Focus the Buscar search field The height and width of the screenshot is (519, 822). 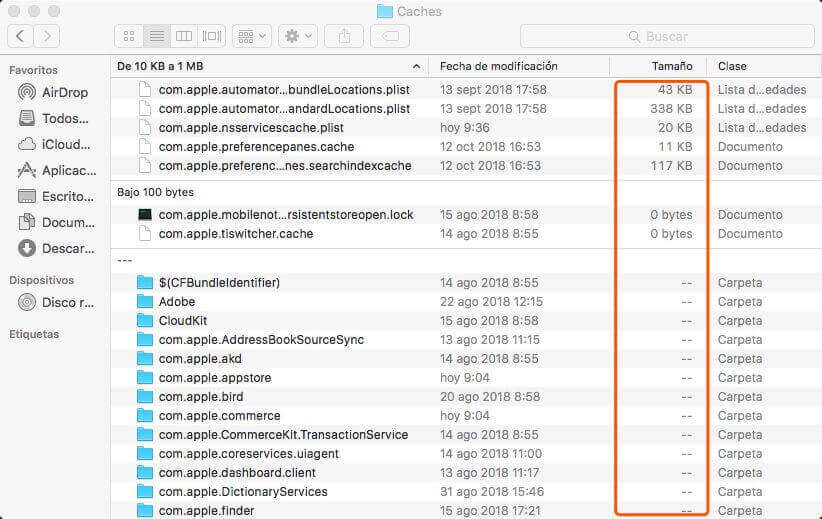click(x=667, y=36)
